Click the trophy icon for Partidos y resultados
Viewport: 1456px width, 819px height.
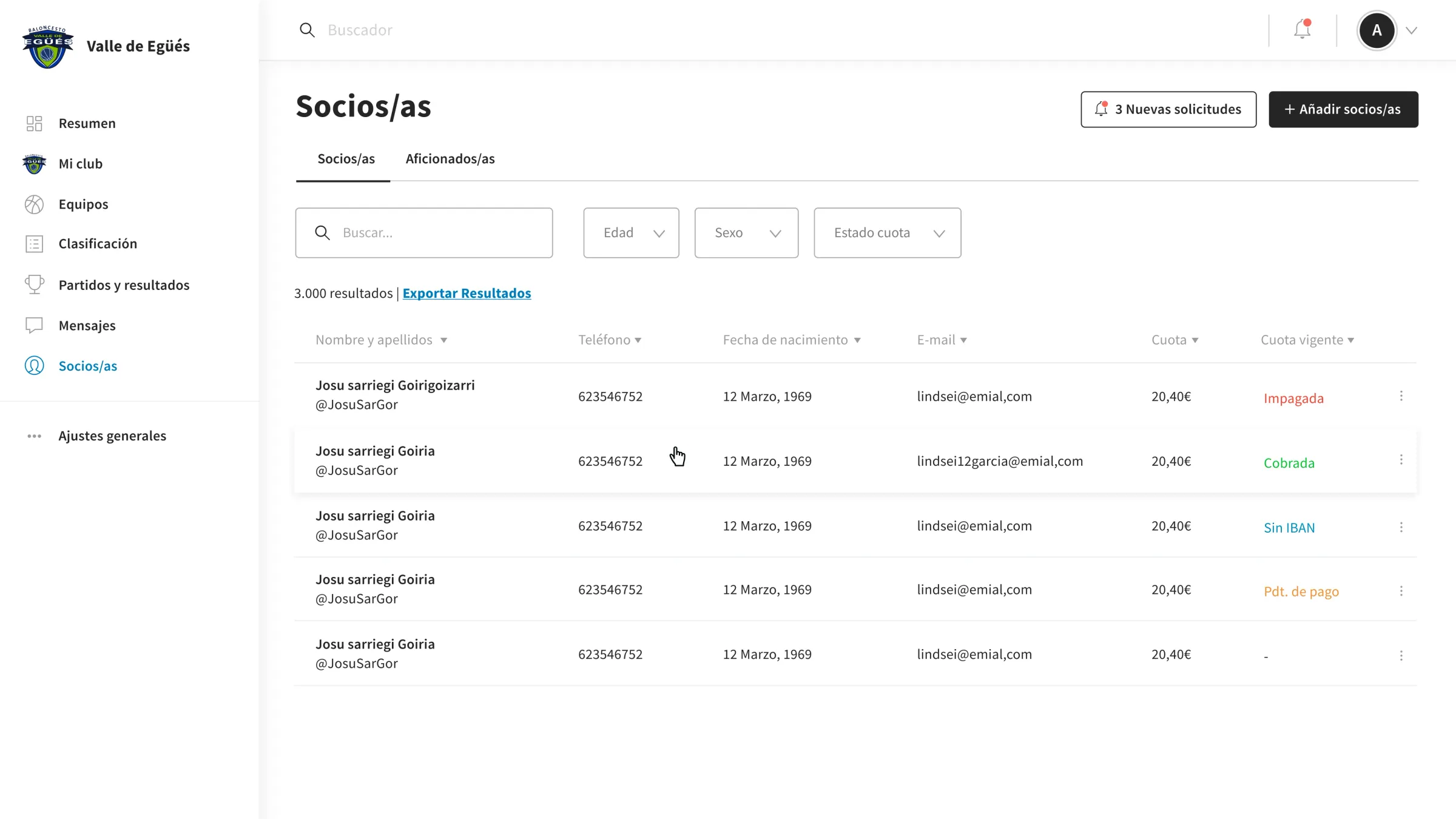34,285
